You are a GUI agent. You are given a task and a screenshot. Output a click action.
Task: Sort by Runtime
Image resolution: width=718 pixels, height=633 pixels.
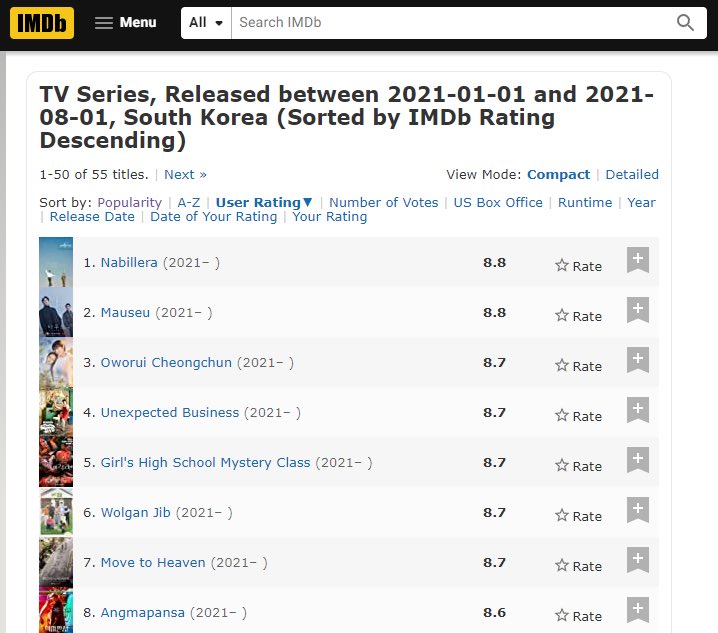(x=585, y=202)
